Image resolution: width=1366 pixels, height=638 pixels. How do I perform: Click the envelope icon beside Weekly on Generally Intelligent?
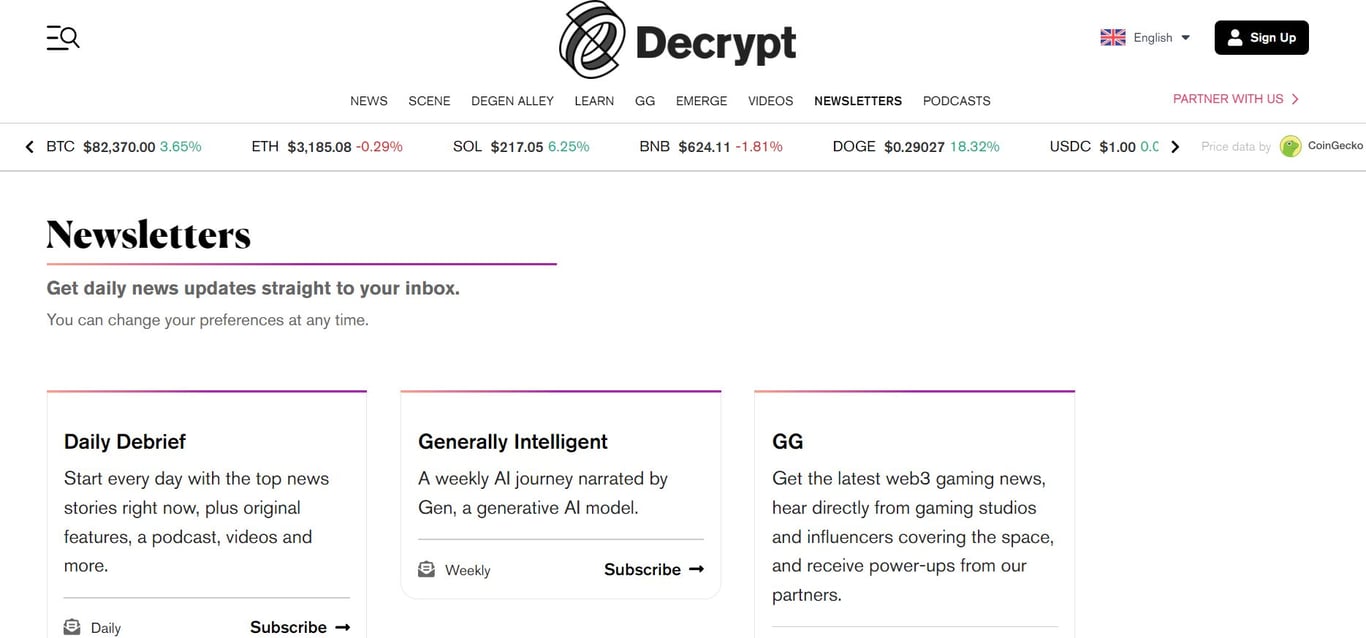click(x=426, y=569)
